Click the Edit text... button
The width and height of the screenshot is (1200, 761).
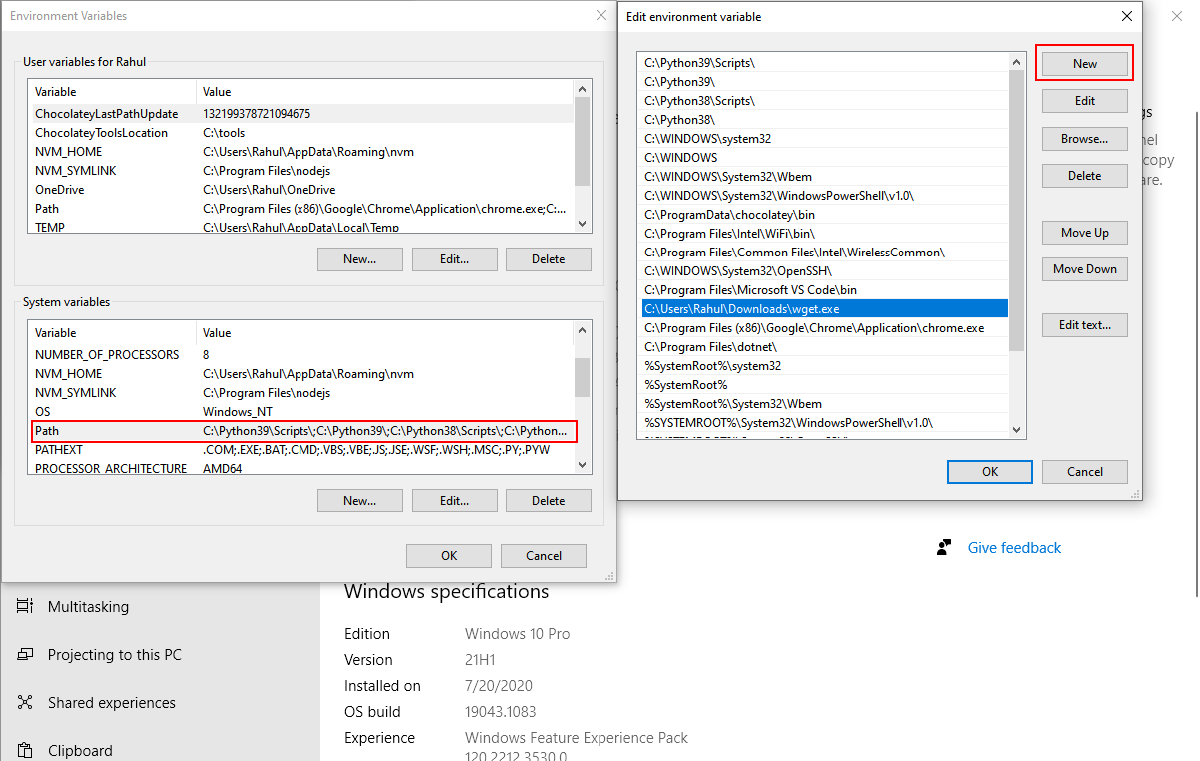point(1084,325)
